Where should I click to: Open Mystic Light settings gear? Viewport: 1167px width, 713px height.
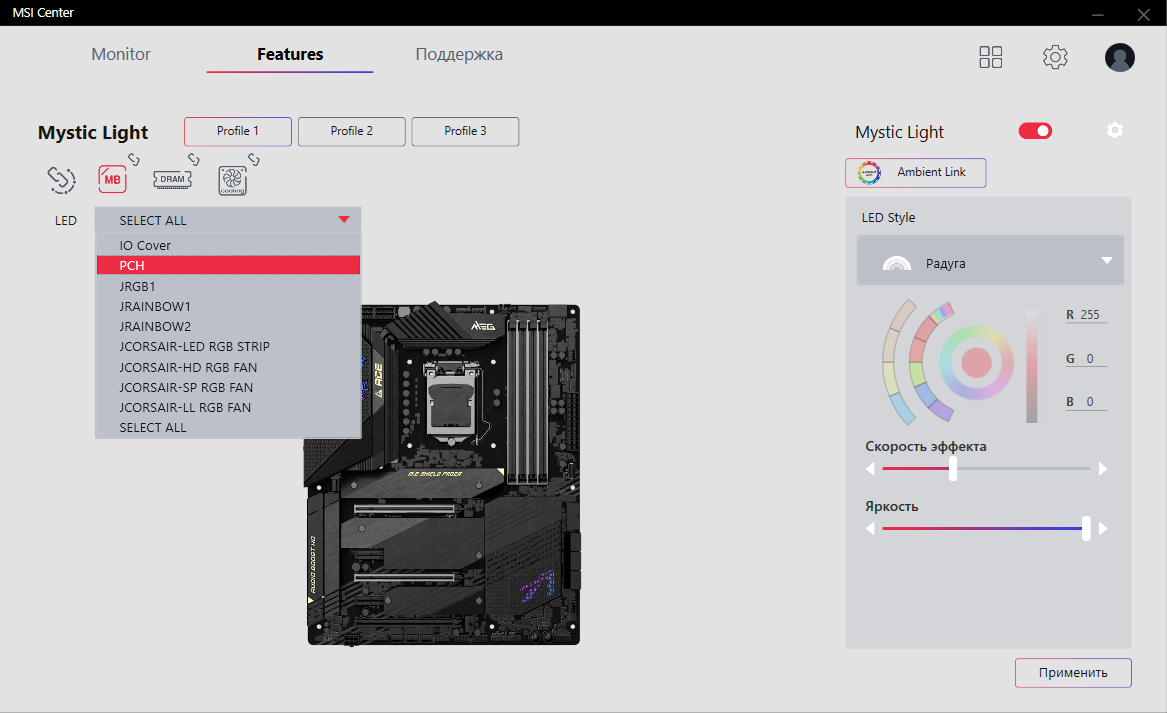pos(1114,130)
